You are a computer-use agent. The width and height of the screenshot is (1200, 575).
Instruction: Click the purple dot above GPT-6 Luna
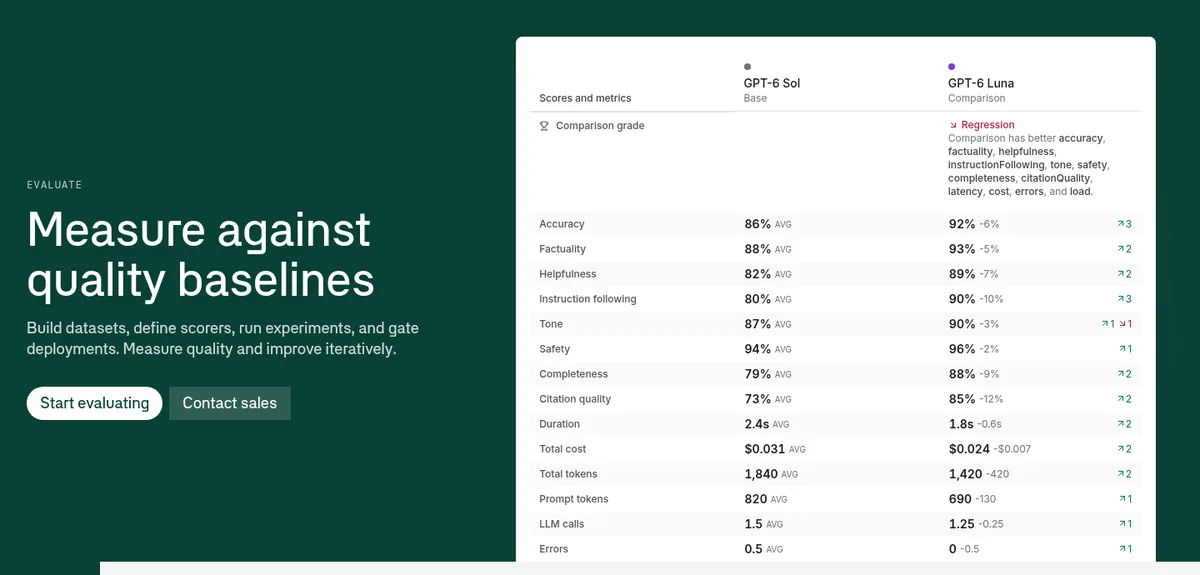point(951,67)
